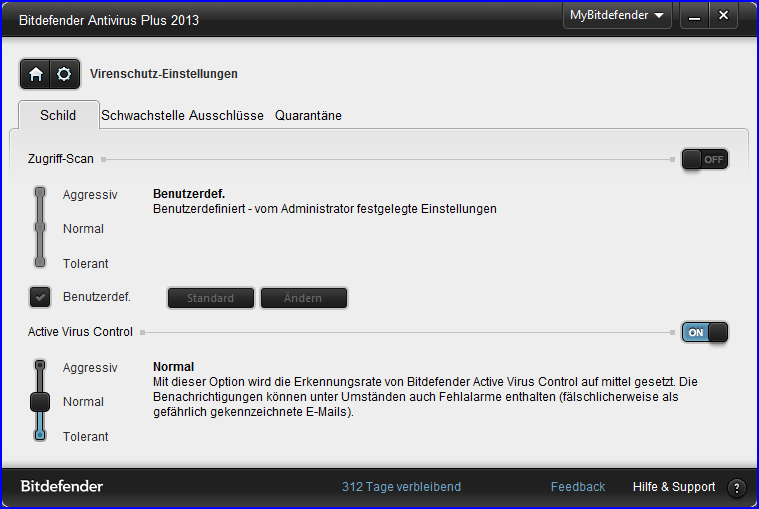
Task: Set Zugriff-Scan slider to Aggressiv
Action: [40, 193]
